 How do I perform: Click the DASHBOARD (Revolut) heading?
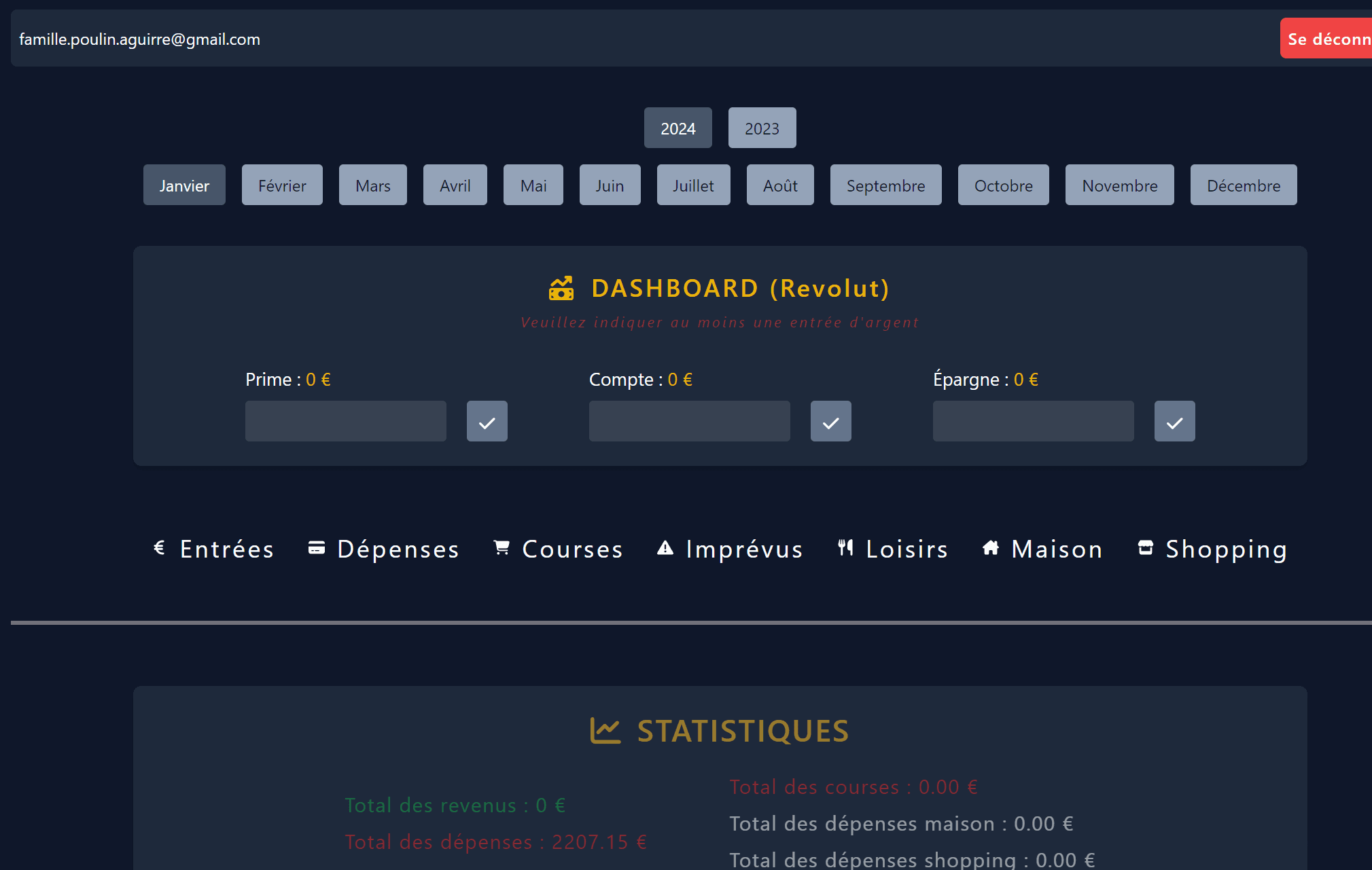[x=741, y=289]
